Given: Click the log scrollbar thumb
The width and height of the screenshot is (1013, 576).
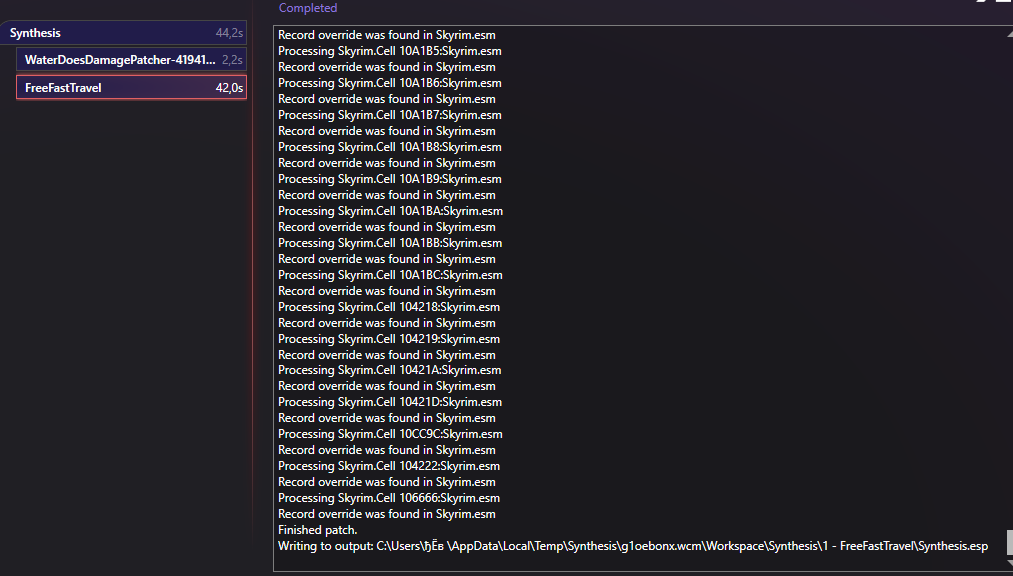Looking at the screenshot, I should 1009,543.
